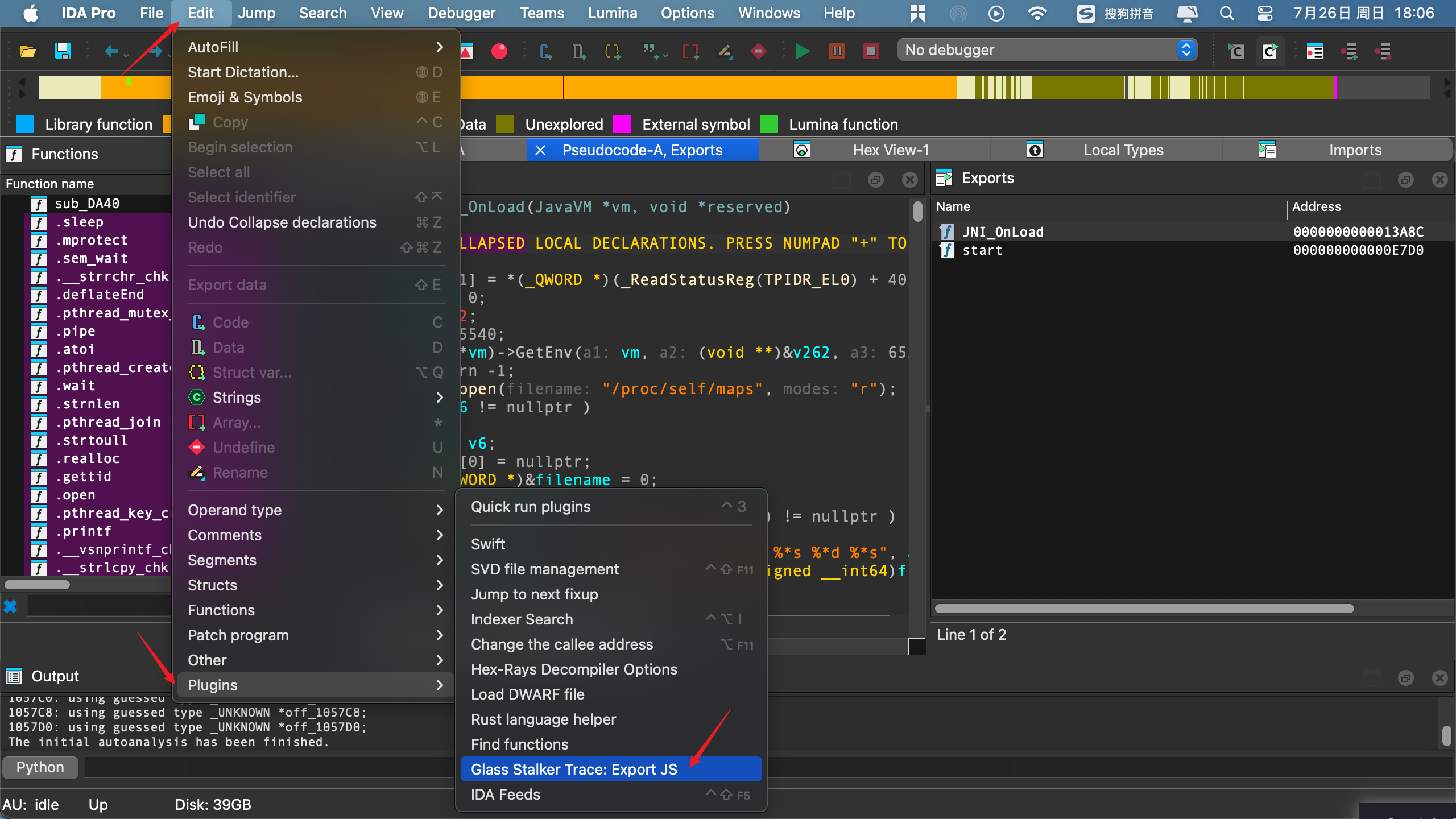Click the convert to Code toolbar icon
This screenshot has width=1456, height=819.
point(545,51)
